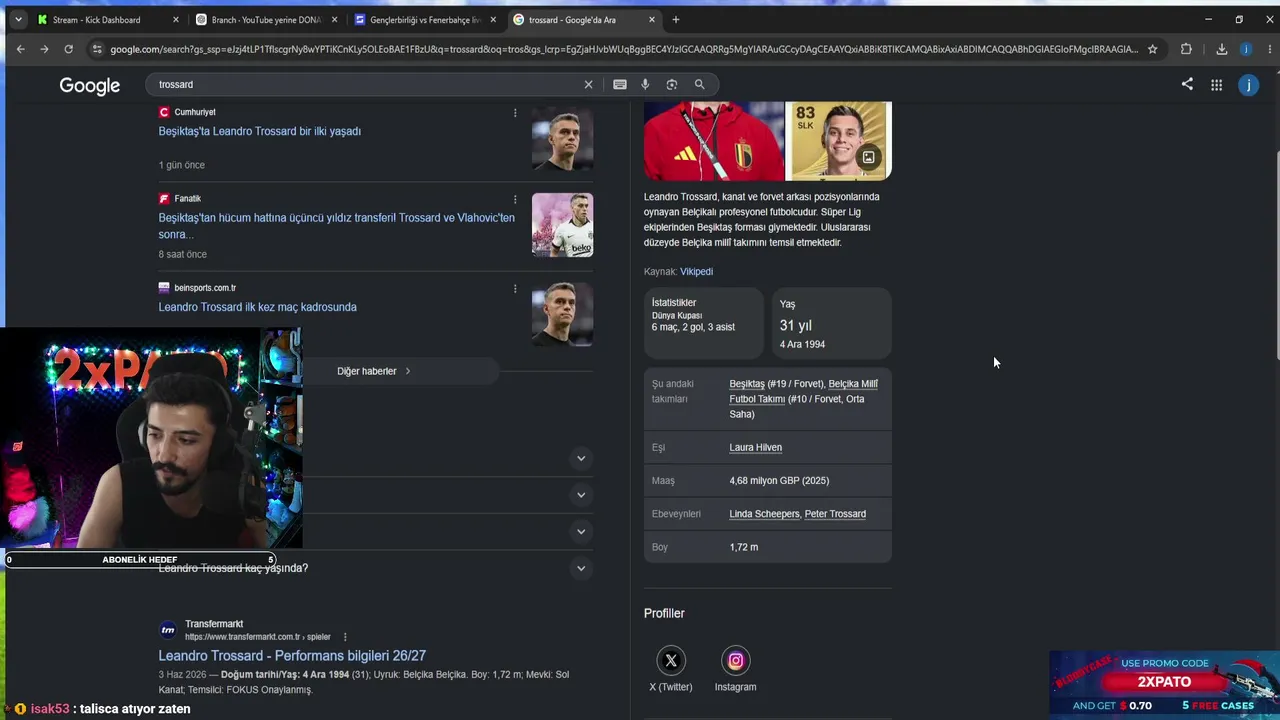1280x720 pixels.
Task: Search by image with Google Lens
Action: [x=672, y=85]
